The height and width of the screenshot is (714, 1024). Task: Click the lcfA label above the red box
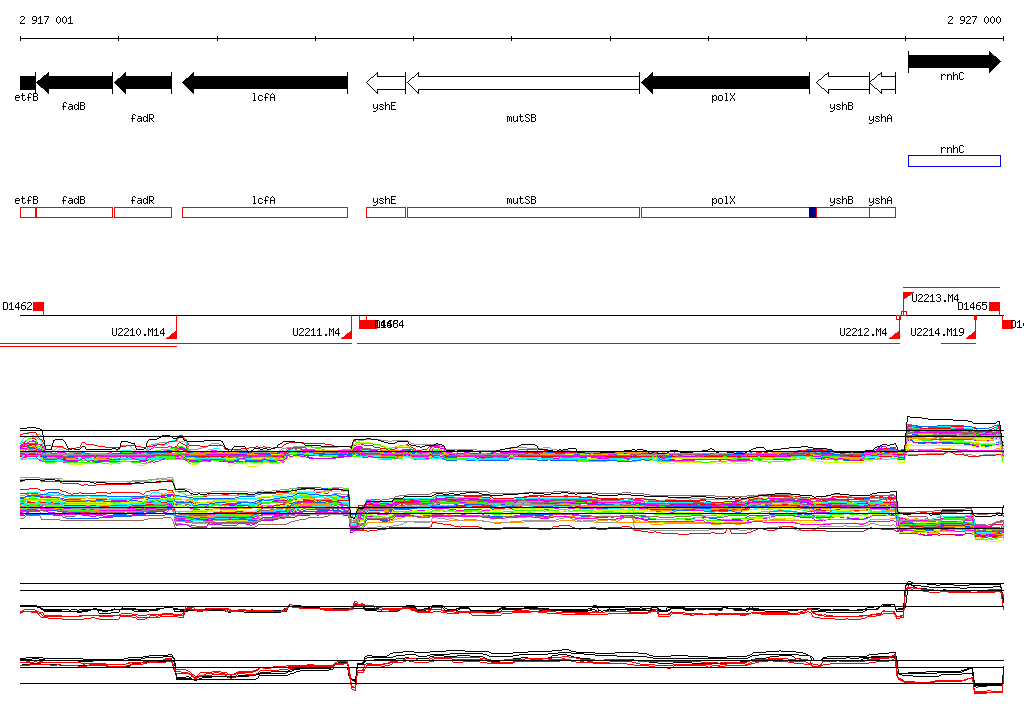[x=264, y=201]
